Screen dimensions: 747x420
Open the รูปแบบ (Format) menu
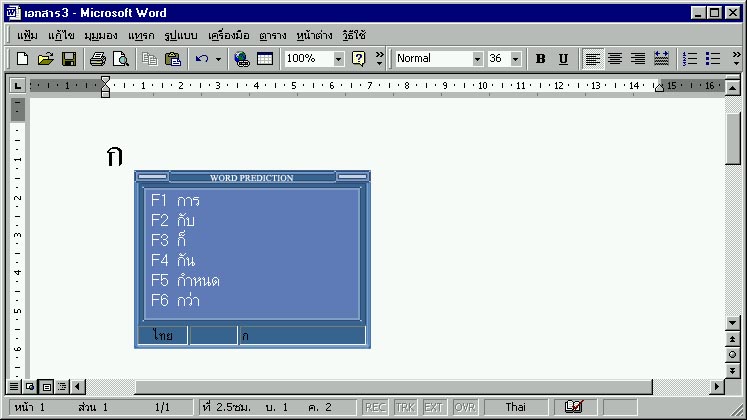(181, 35)
